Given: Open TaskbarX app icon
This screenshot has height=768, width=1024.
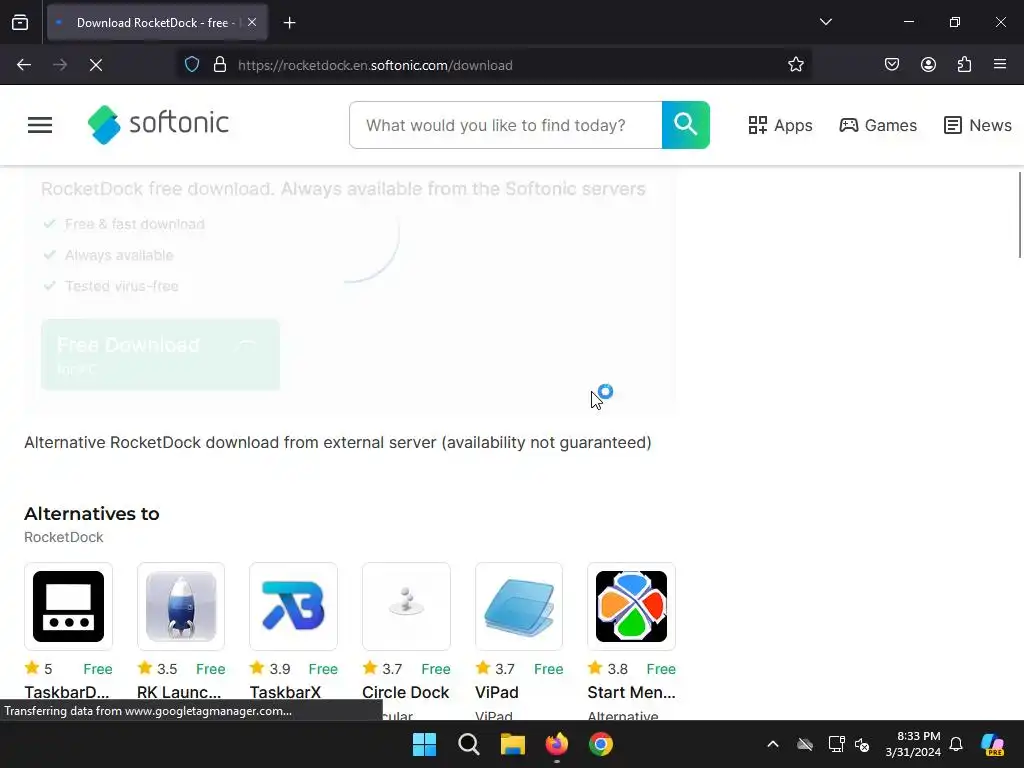Looking at the screenshot, I should [293, 607].
